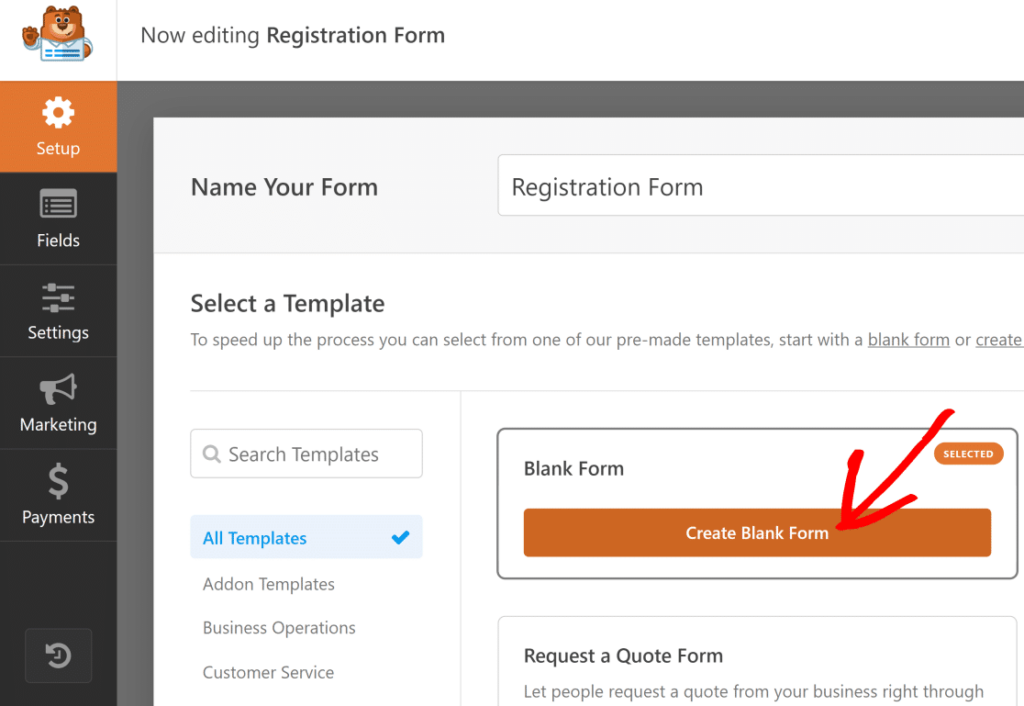Select the Business Operations category
The height and width of the screenshot is (706, 1024).
tap(279, 628)
